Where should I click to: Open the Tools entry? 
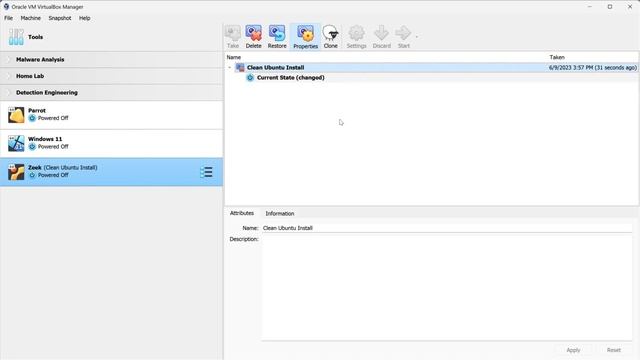(111, 37)
